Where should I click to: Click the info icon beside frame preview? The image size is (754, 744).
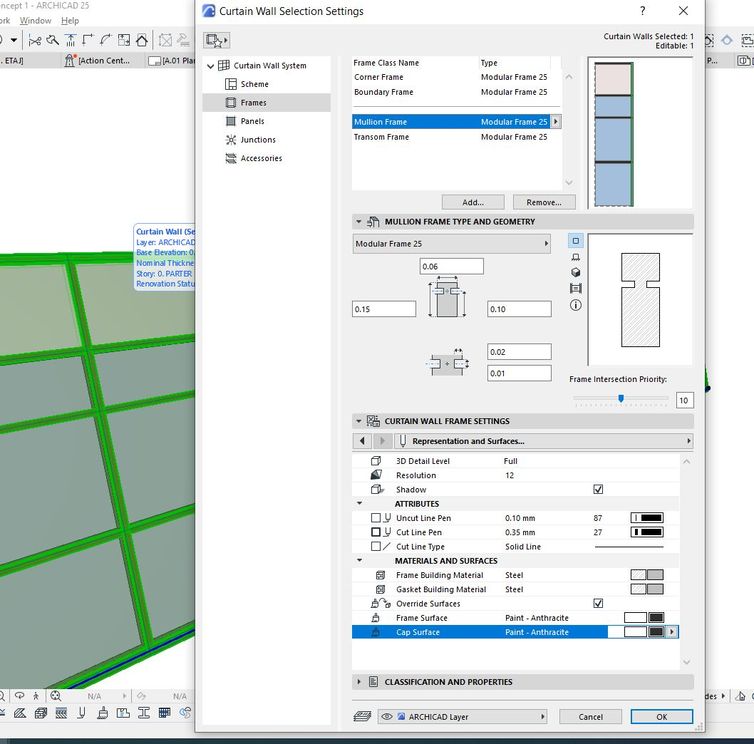[x=575, y=305]
